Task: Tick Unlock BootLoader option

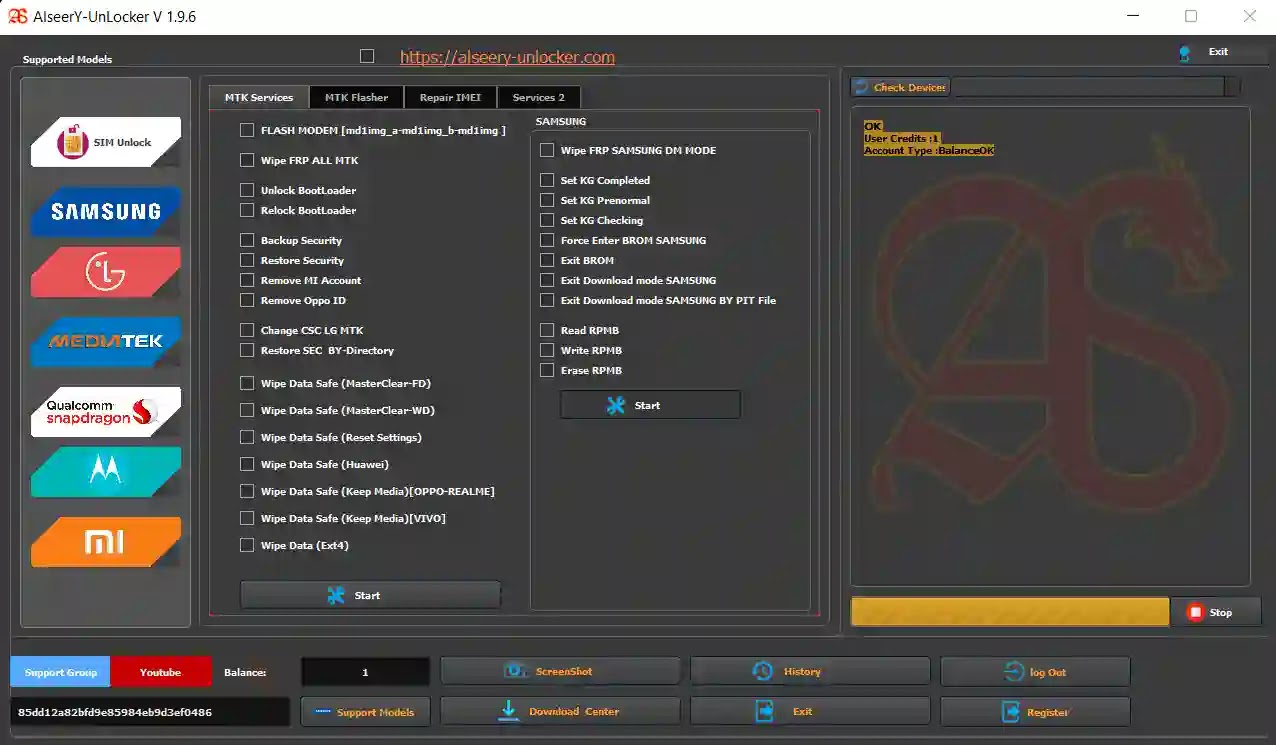Action: pos(247,190)
